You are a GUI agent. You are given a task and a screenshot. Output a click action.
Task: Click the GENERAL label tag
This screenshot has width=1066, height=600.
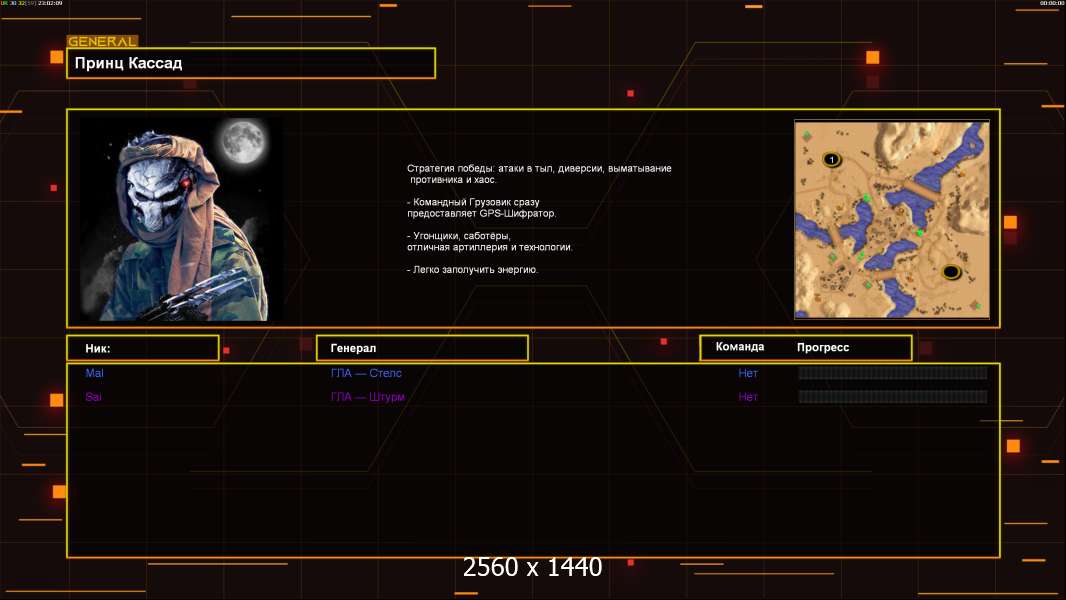tap(102, 42)
